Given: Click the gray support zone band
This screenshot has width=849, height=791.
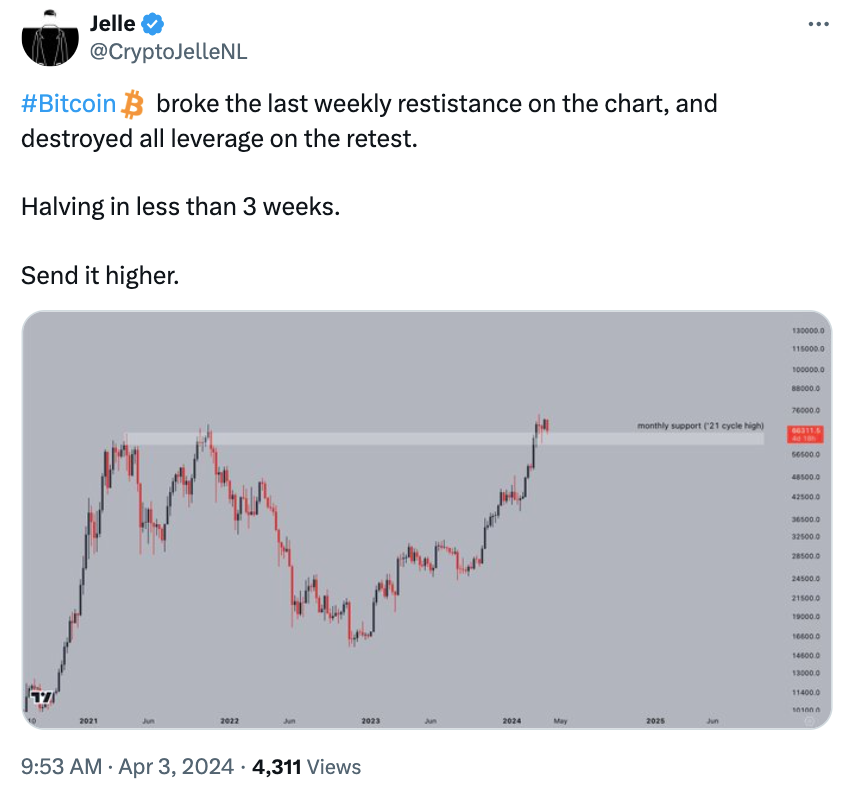Looking at the screenshot, I should 444,439.
